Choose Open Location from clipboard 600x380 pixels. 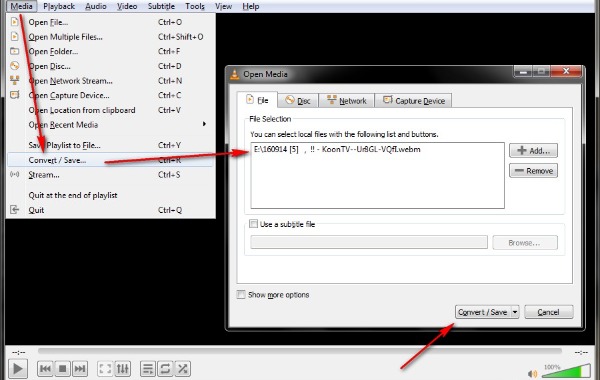[111, 110]
